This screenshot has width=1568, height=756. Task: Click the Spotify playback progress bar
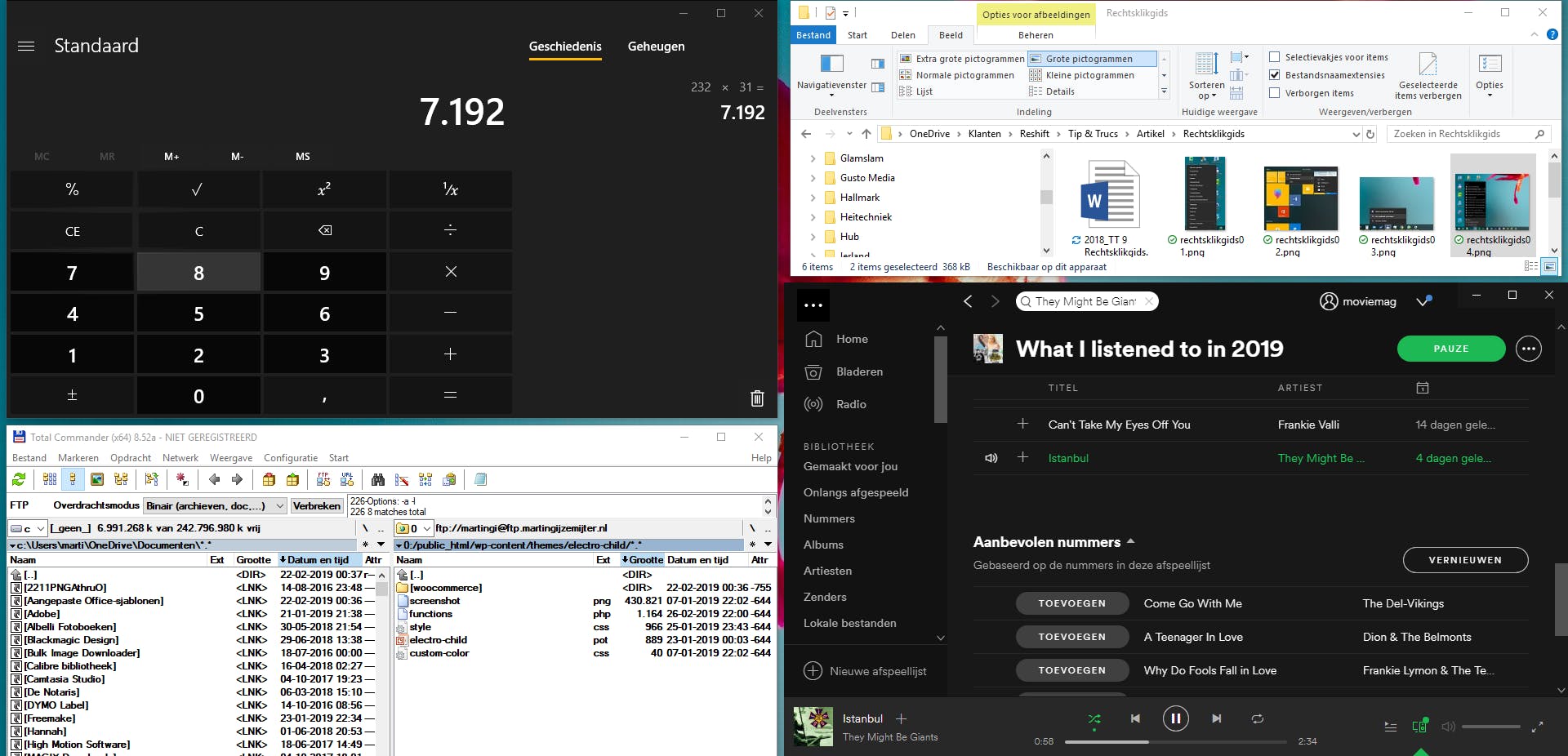click(x=1176, y=742)
